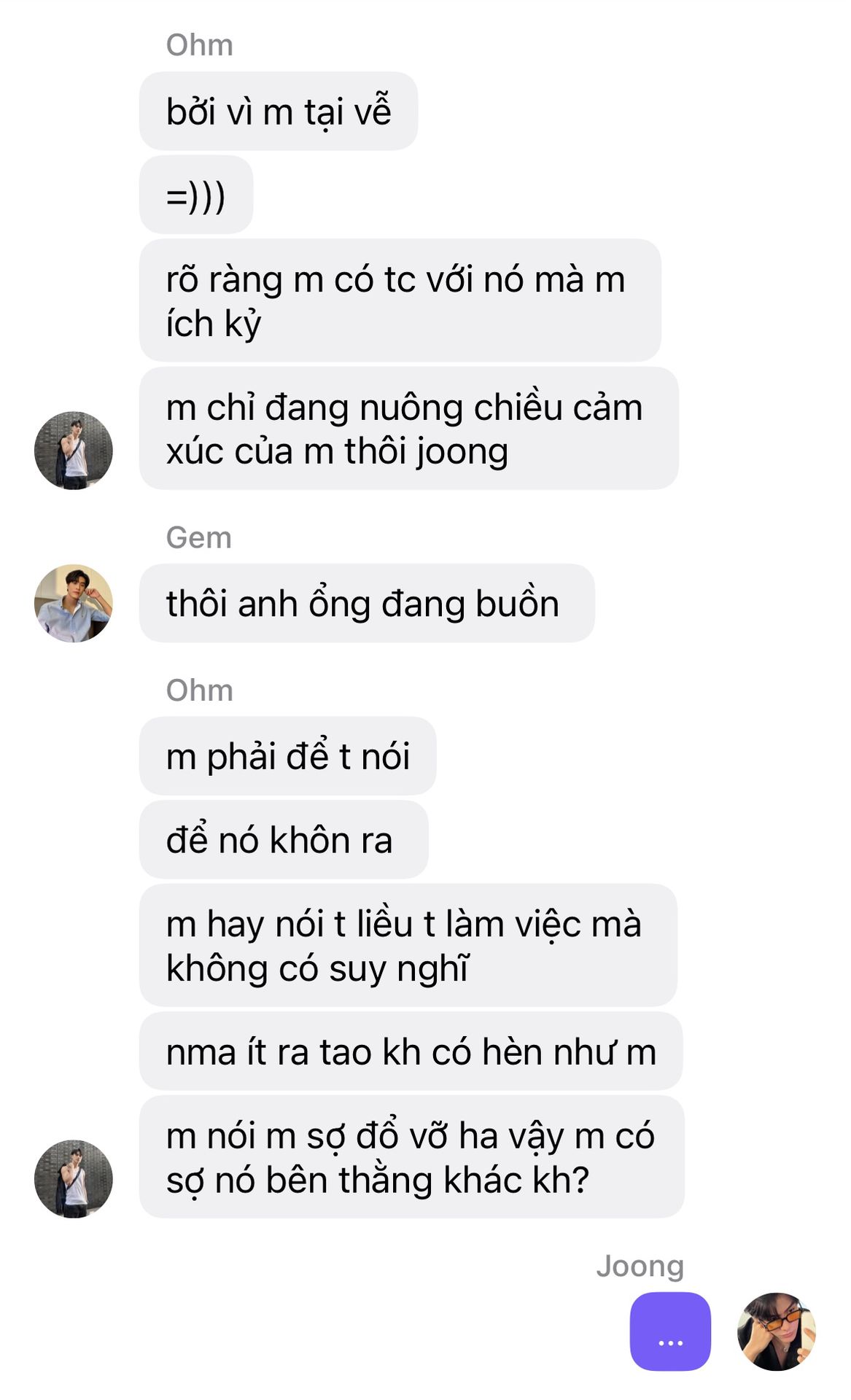Tap Gem's profile picture

click(74, 603)
